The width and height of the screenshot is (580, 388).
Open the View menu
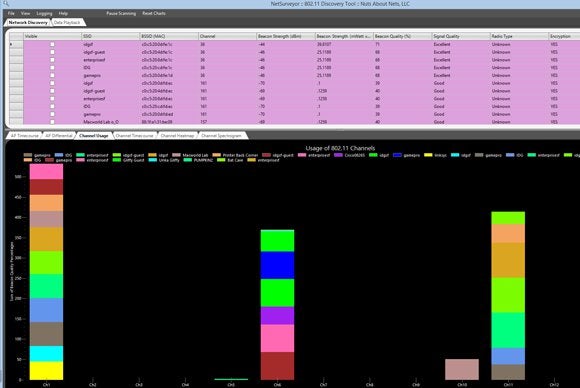click(25, 13)
